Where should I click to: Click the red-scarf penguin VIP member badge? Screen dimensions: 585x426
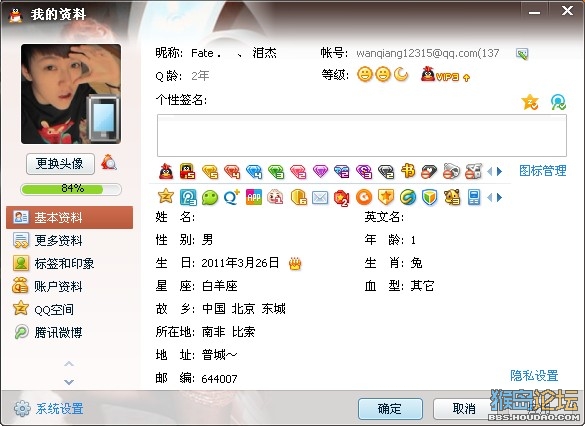click(x=166, y=172)
